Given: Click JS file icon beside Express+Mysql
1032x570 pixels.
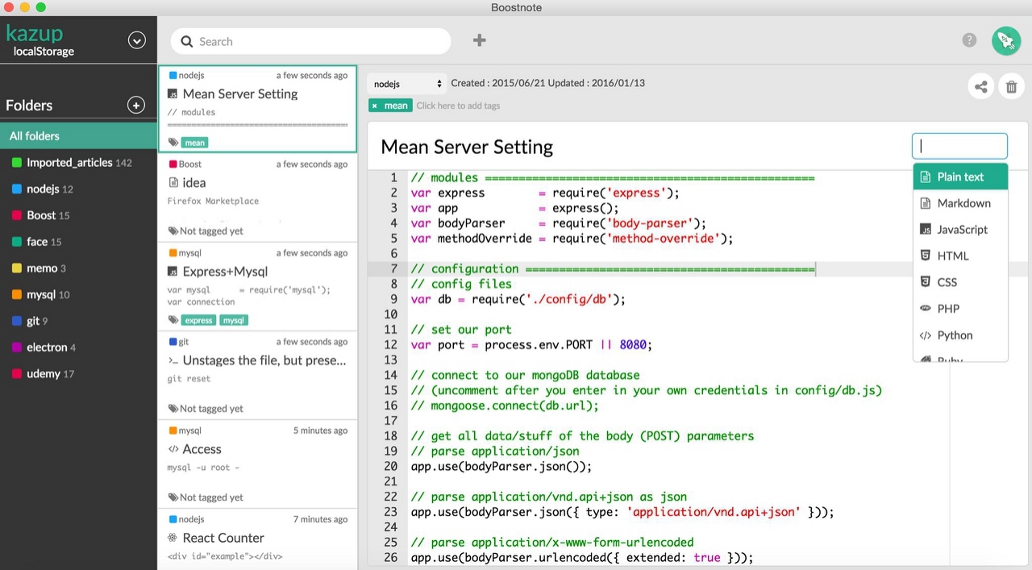Looking at the screenshot, I should [172, 271].
